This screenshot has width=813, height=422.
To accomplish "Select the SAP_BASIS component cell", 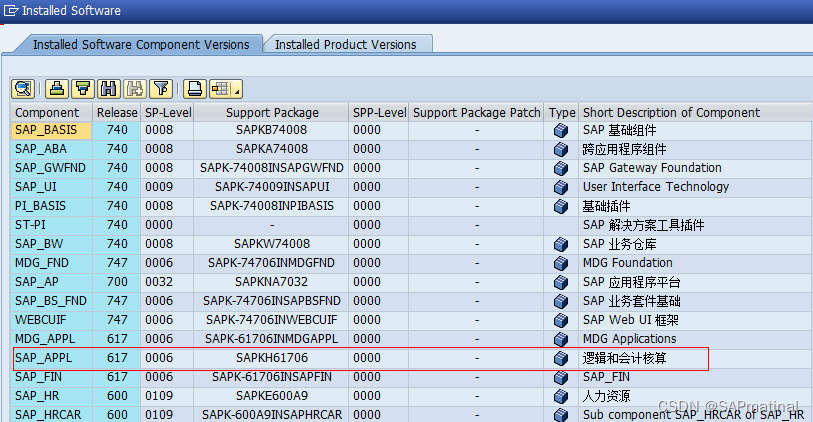I will [51, 130].
